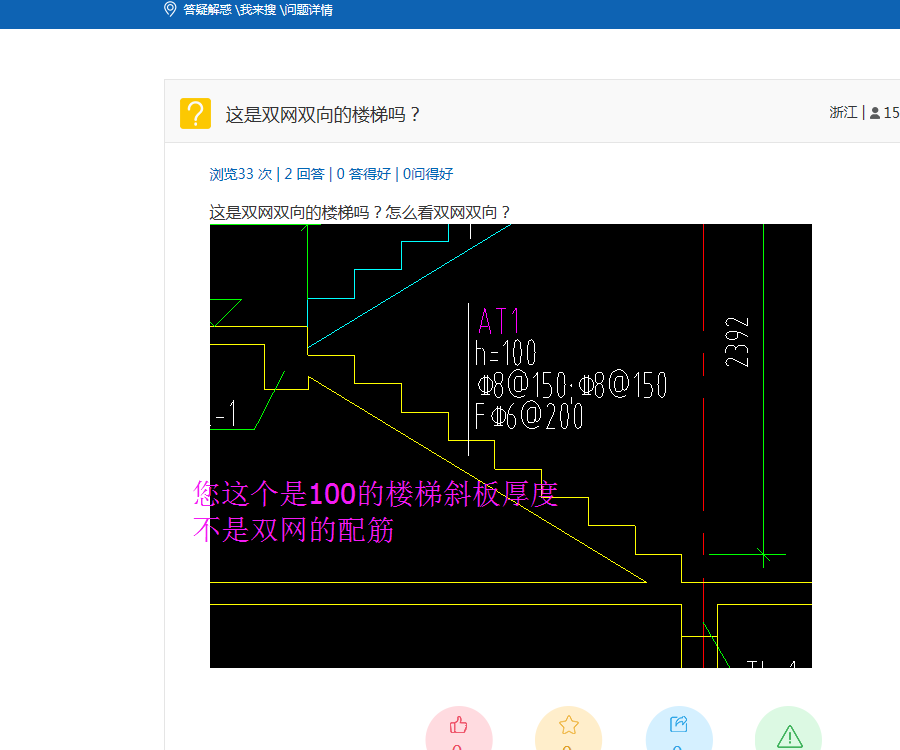Click the location pin icon in breadcrumb
Image resolution: width=900 pixels, height=750 pixels.
click(x=170, y=9)
